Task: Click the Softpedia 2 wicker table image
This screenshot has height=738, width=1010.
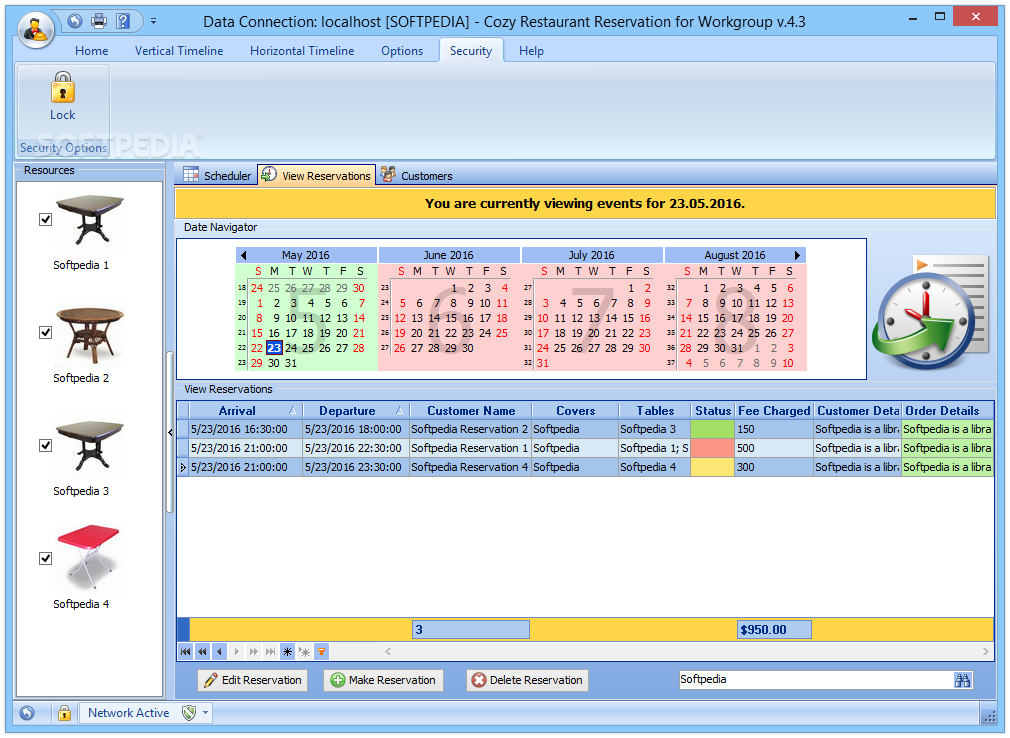Action: 90,335
